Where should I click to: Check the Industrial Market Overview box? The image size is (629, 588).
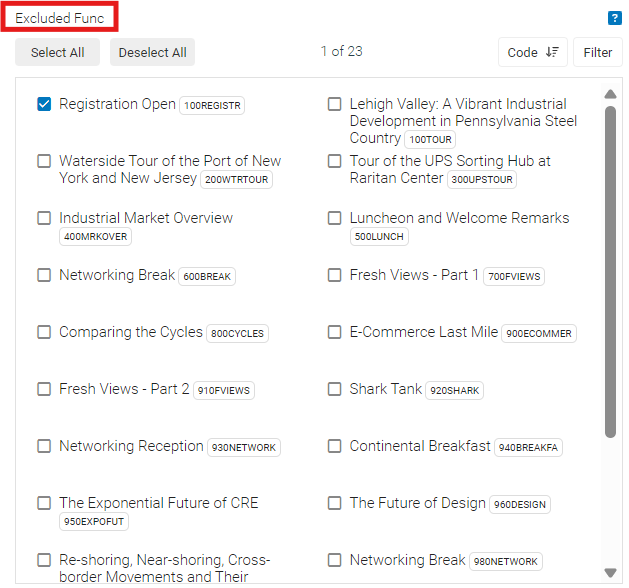click(44, 218)
